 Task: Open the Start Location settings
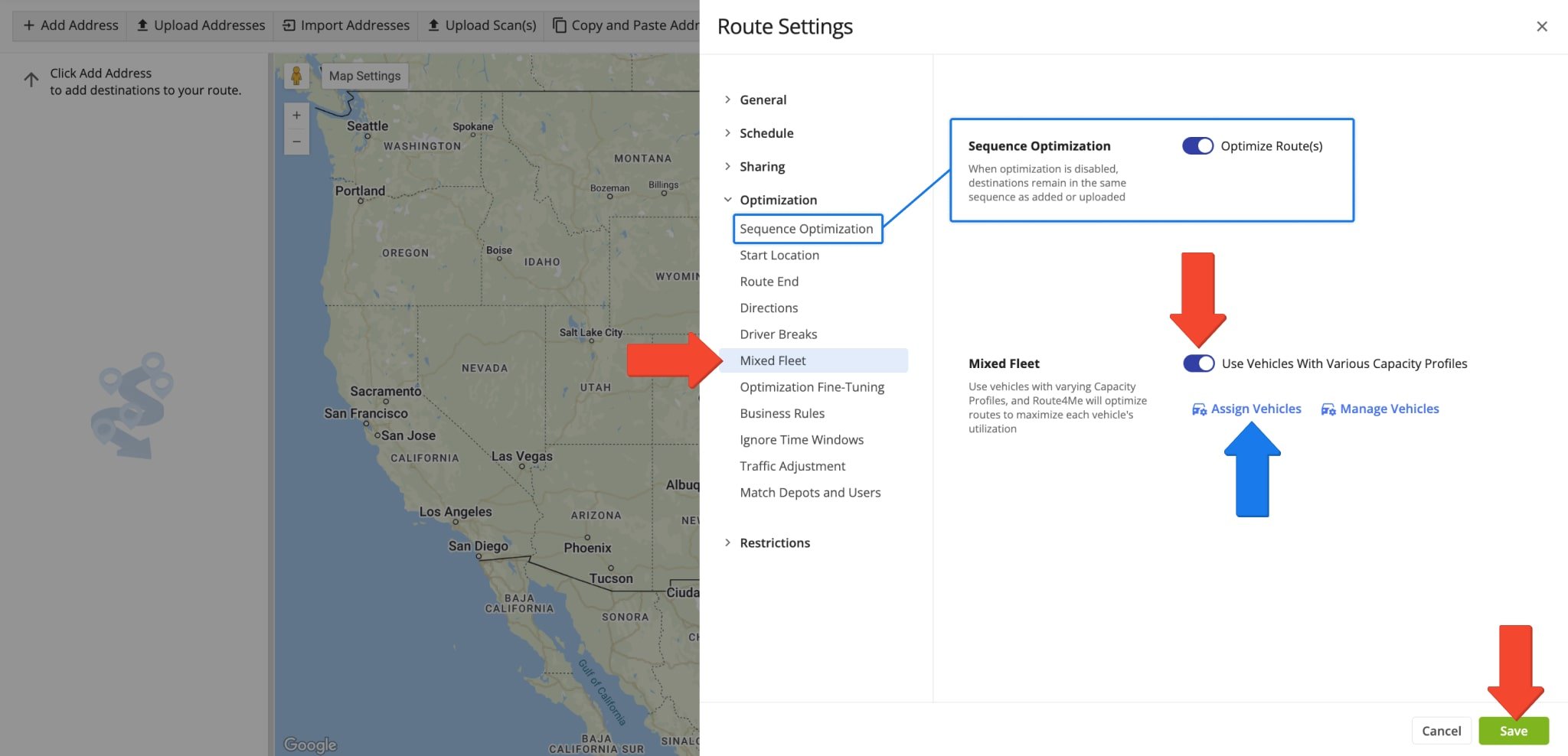pyautogui.click(x=779, y=256)
